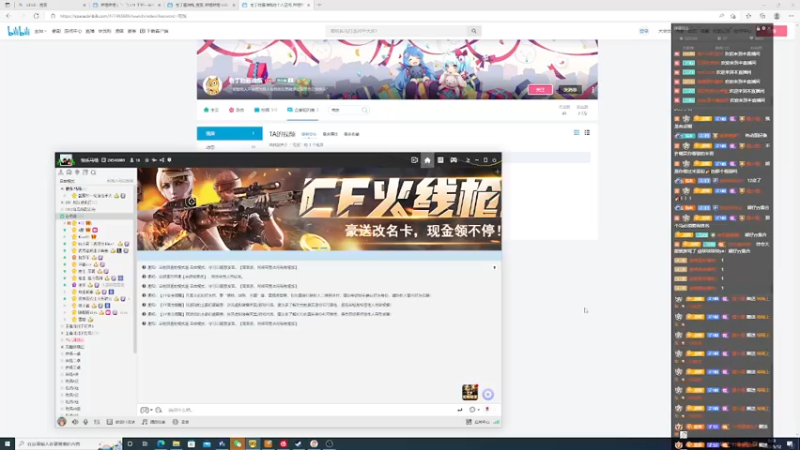Open the browser favorites star icon

click(748, 16)
